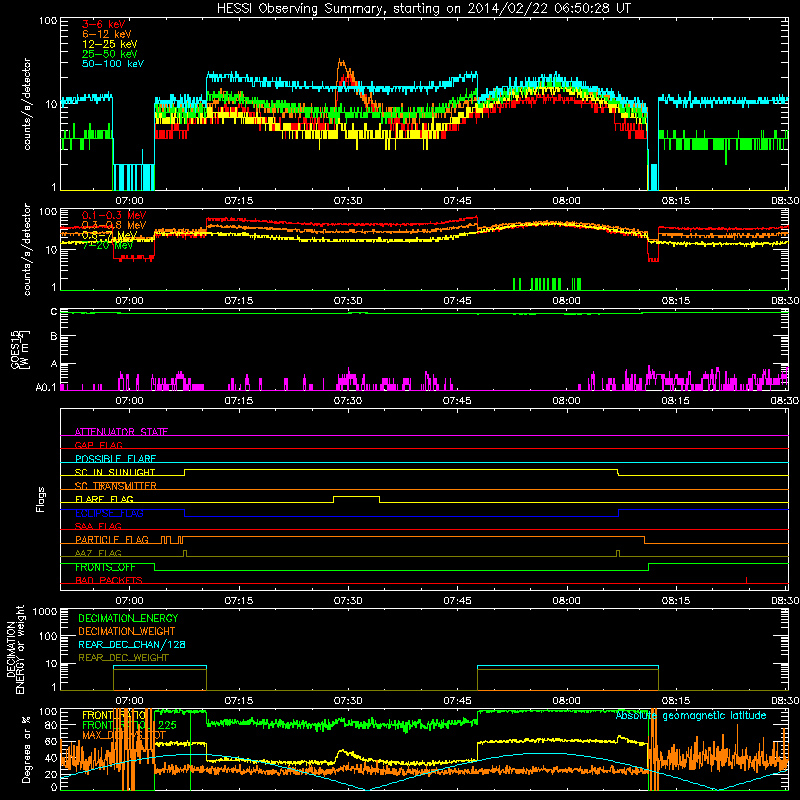Click the 07:00 tick label under top counts panel
Image resolution: width=800 pixels, height=800 pixels.
pyautogui.click(x=129, y=201)
